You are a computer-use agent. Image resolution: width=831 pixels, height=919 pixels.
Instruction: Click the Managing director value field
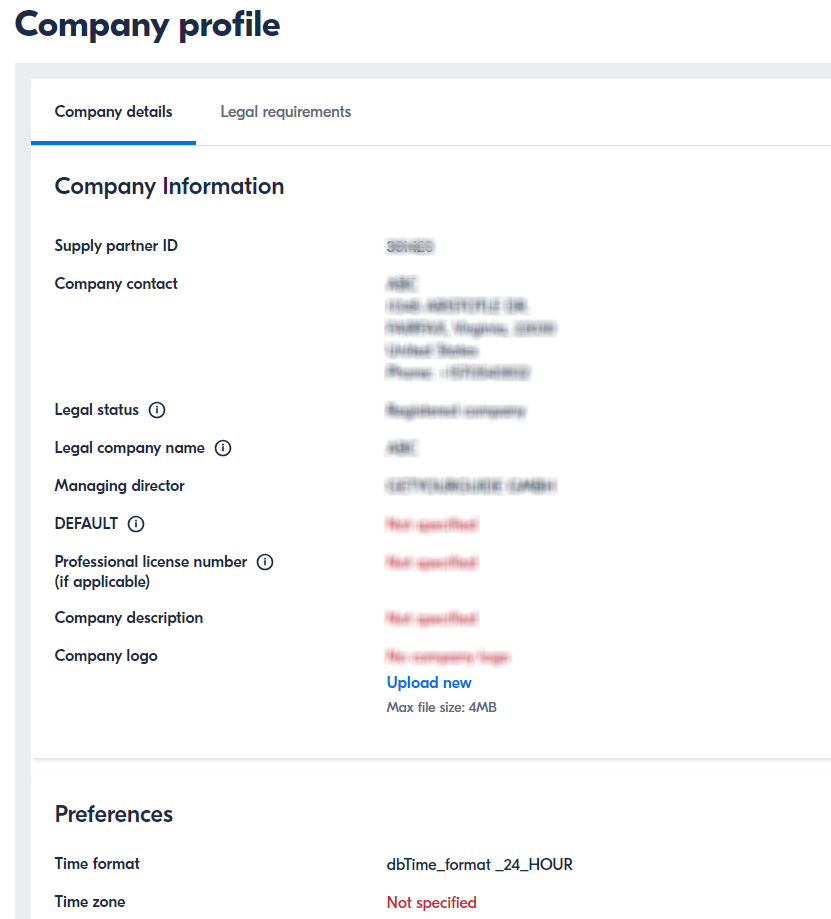[471, 485]
